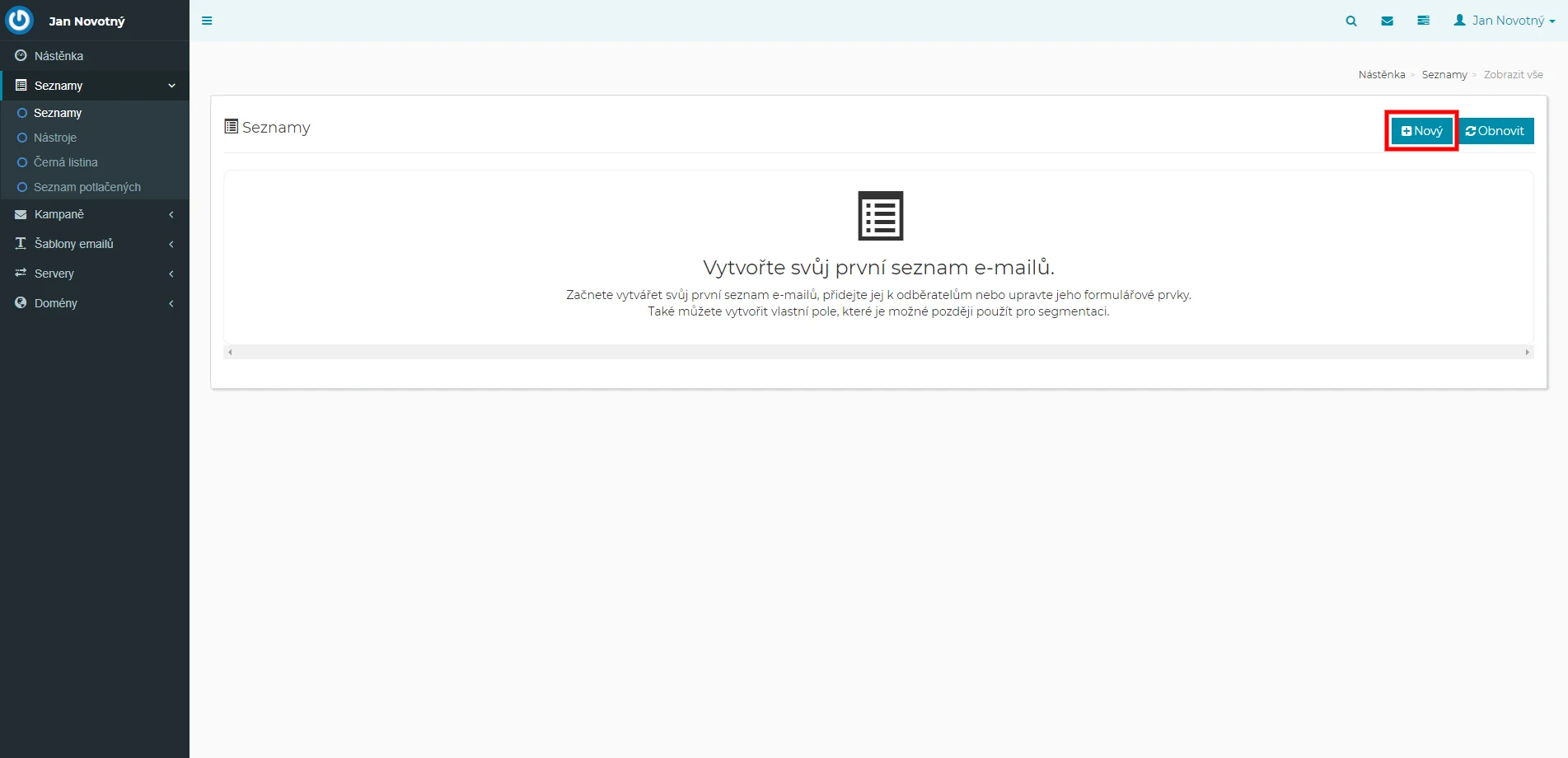Click the Nástěnka breadcrumb link

click(x=1382, y=75)
